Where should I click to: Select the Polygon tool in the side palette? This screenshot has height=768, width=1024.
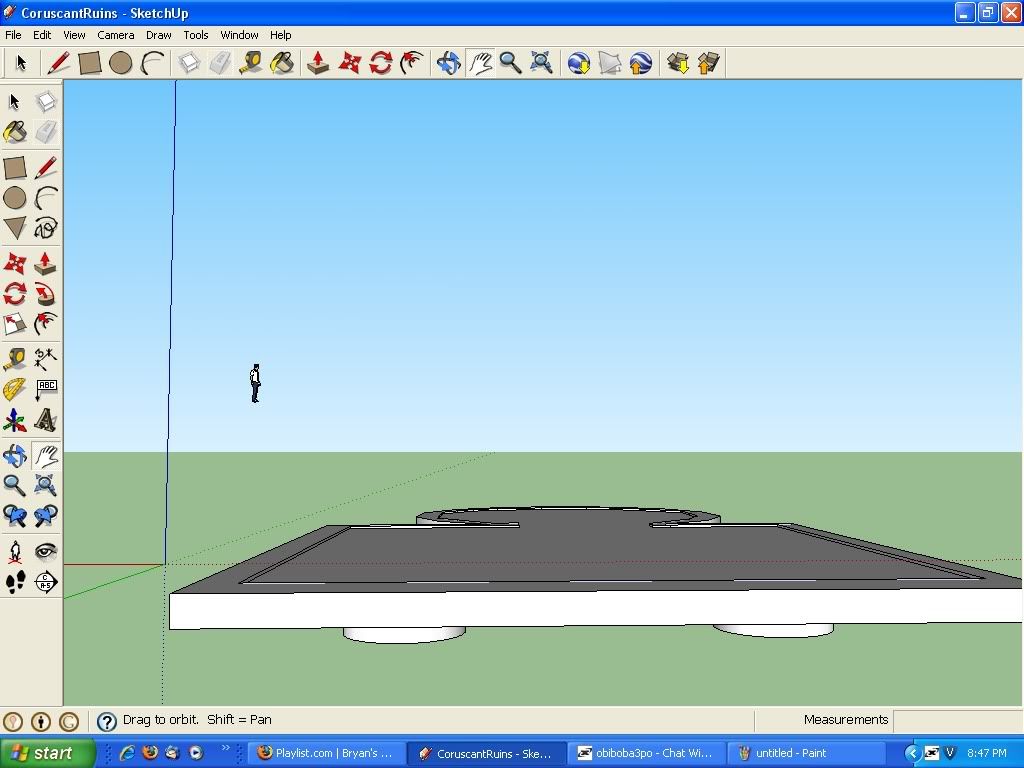click(15, 229)
